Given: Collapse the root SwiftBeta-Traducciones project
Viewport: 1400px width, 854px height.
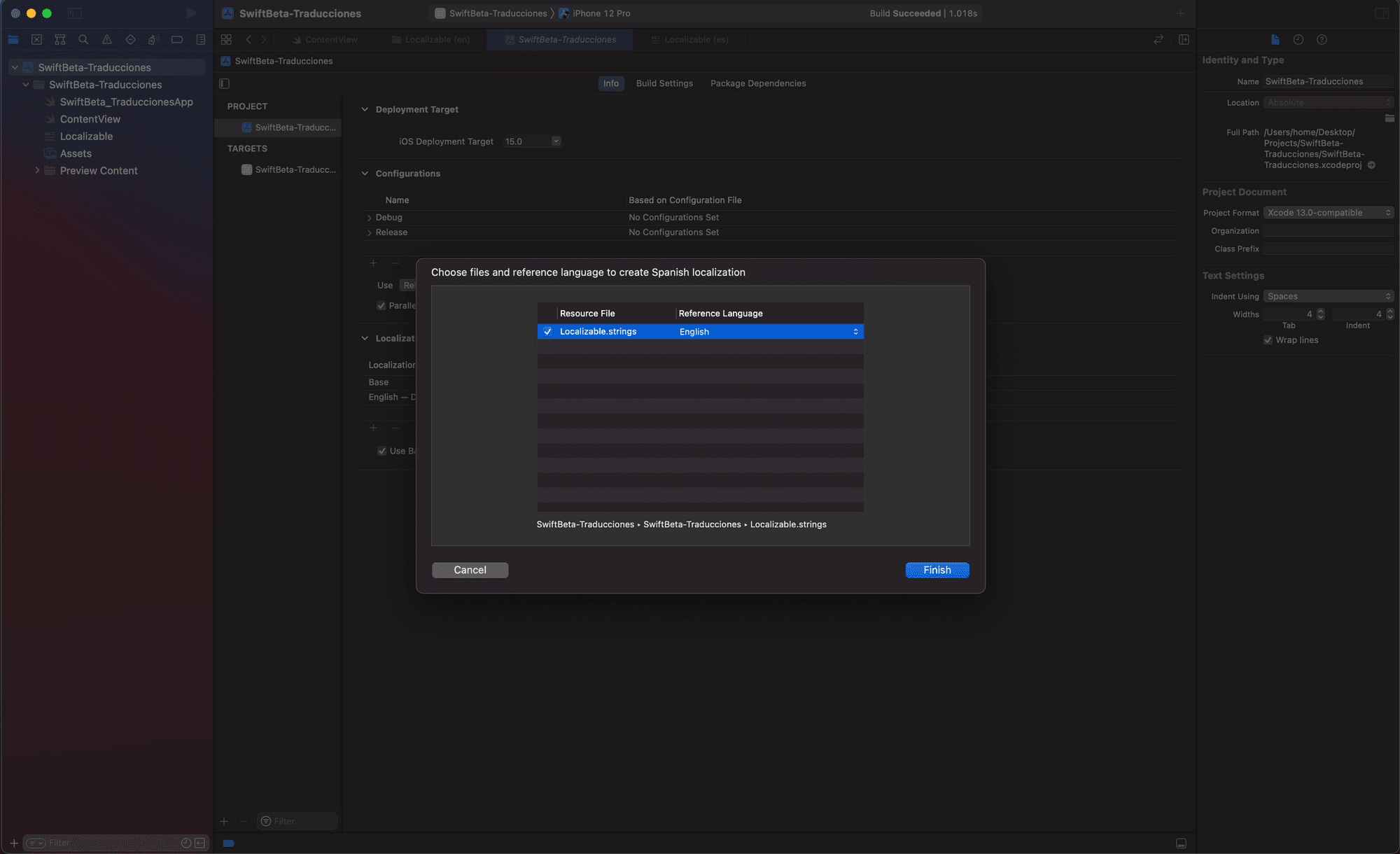Looking at the screenshot, I should pos(15,67).
